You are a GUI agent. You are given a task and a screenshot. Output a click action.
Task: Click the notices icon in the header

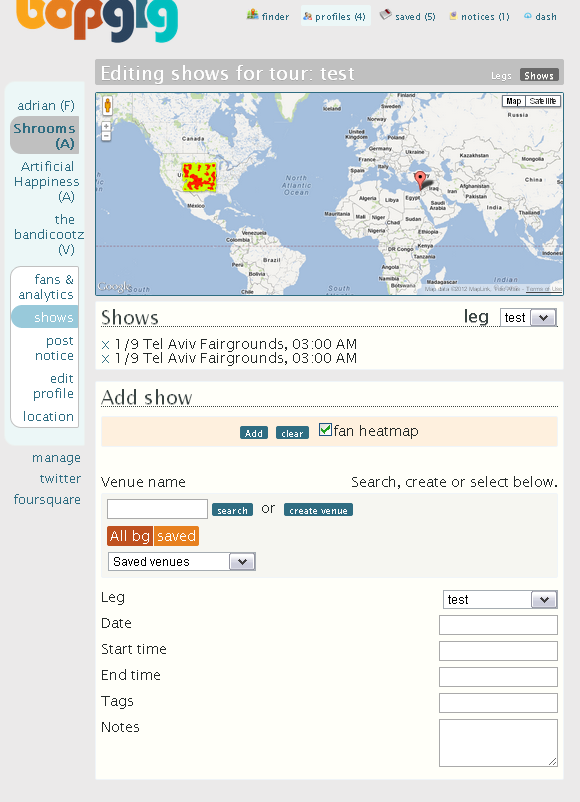tap(453, 16)
